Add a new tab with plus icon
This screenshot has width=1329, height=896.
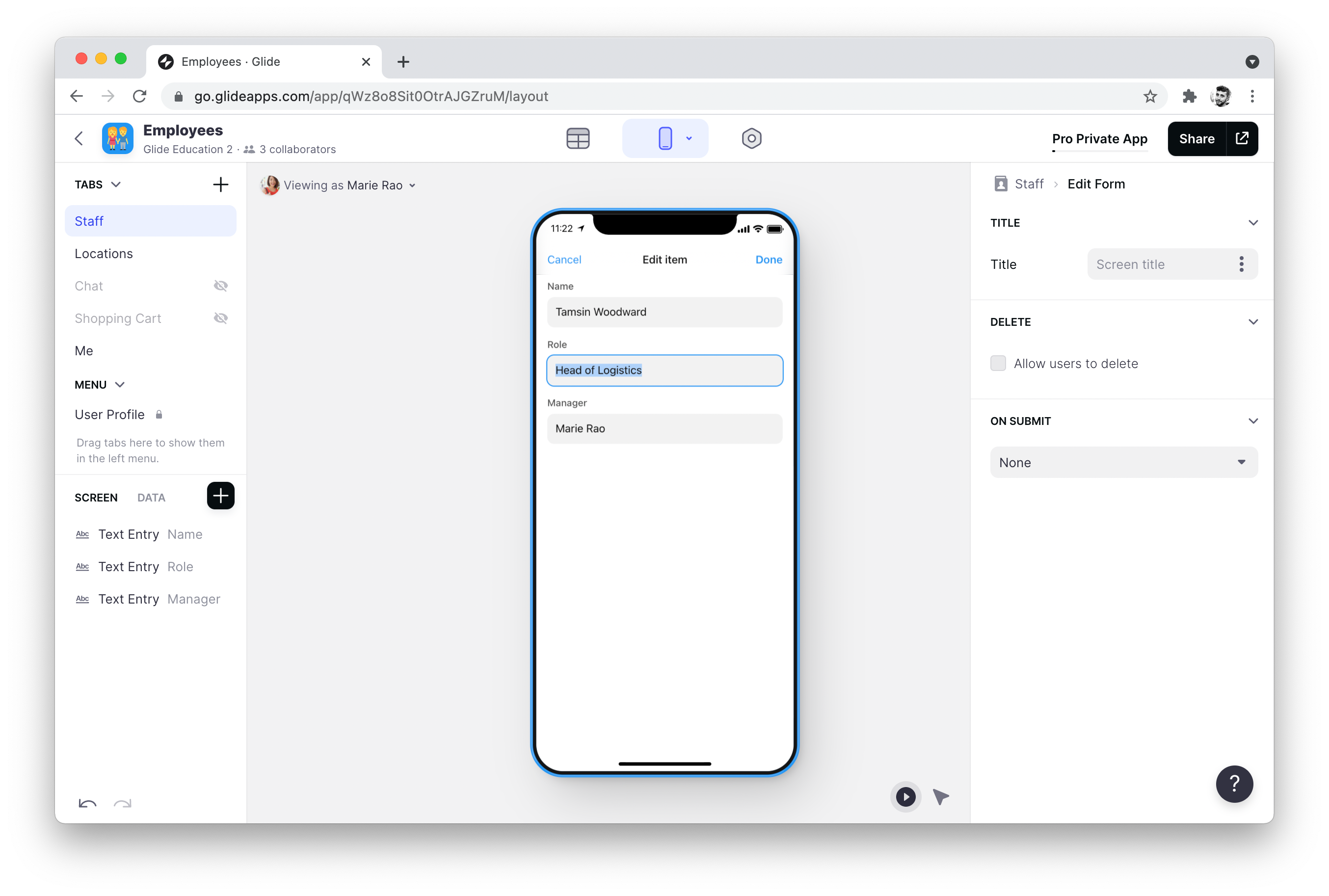pyautogui.click(x=220, y=184)
